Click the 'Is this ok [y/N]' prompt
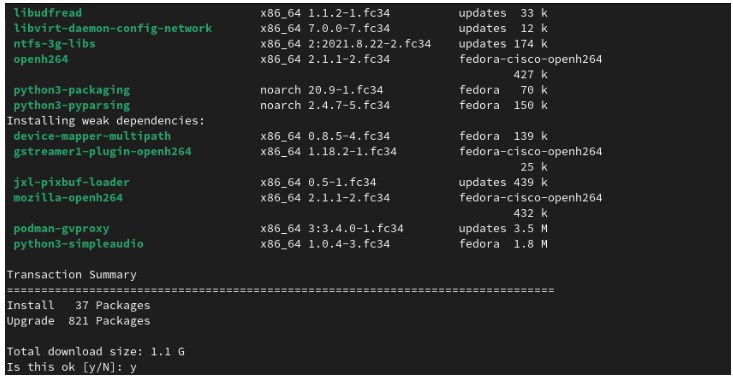 point(65,367)
